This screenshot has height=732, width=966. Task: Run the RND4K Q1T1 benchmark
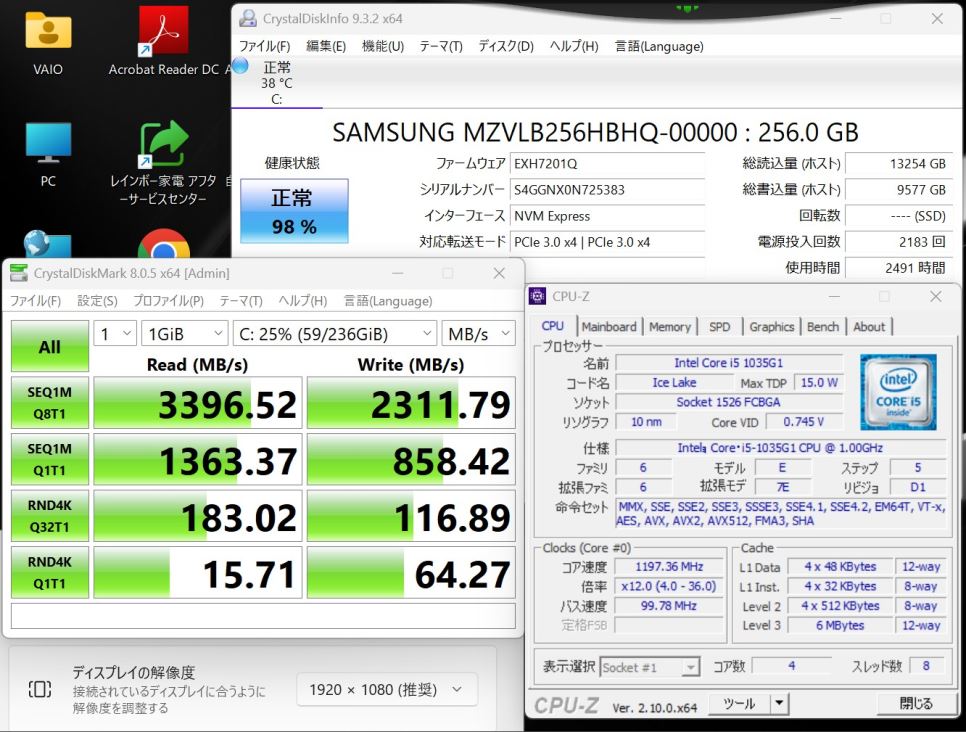tap(50, 572)
